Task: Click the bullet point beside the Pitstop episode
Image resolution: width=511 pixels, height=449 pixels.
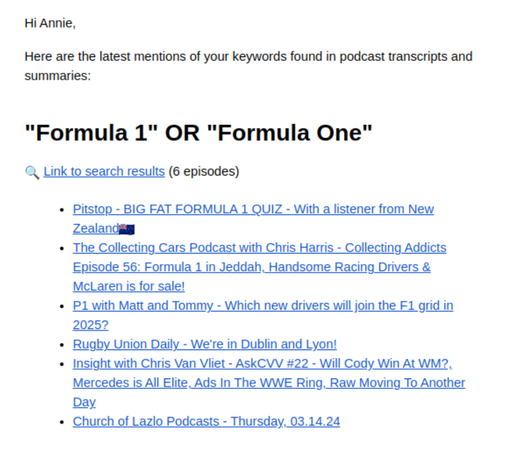Action: point(62,210)
